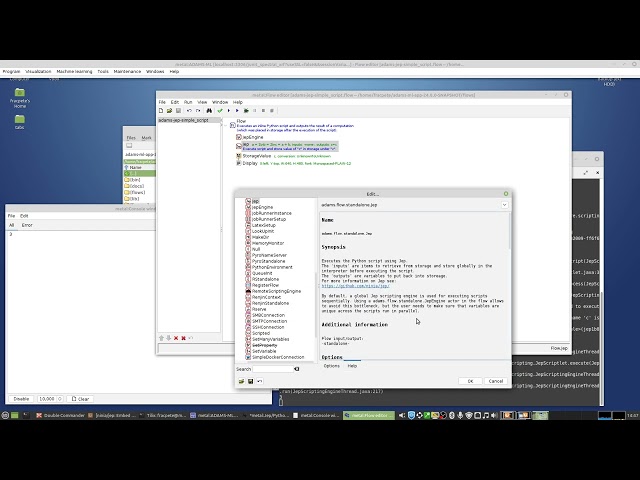Click the save disk icon in Edit dialog

pyautogui.click(x=250, y=381)
